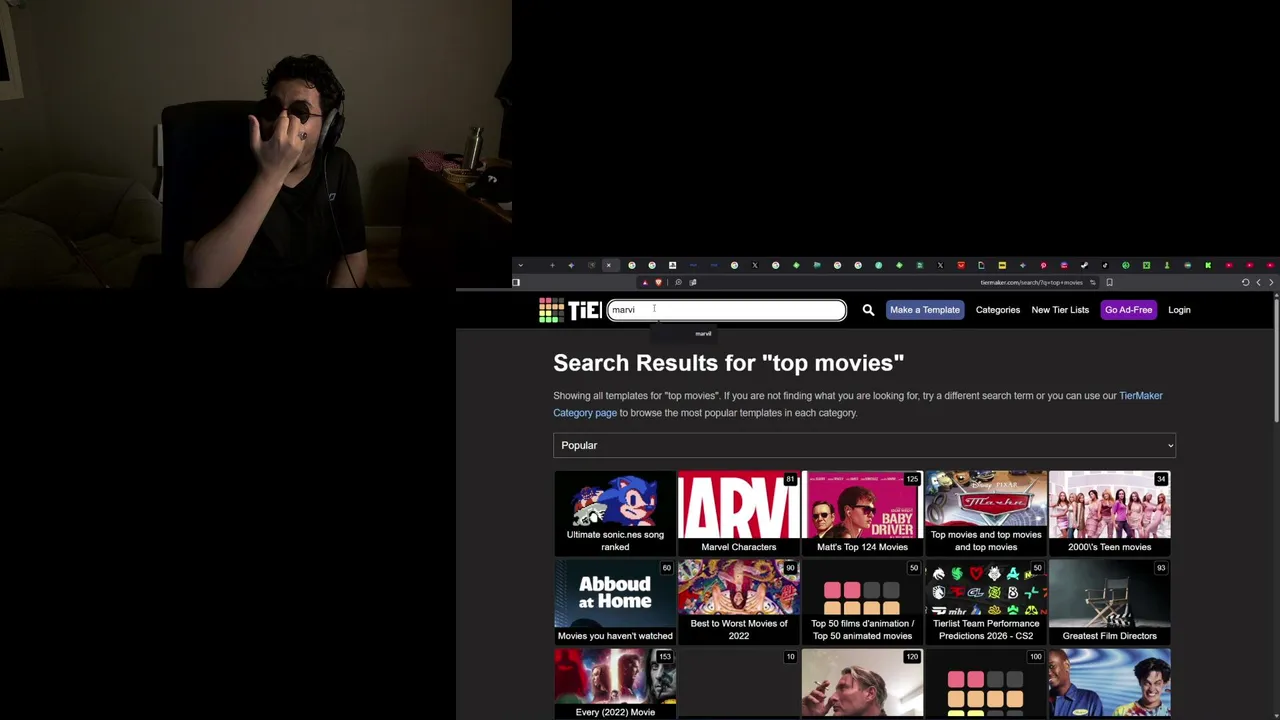
Task: Open the Brave Rewards triangle icon
Action: click(645, 282)
